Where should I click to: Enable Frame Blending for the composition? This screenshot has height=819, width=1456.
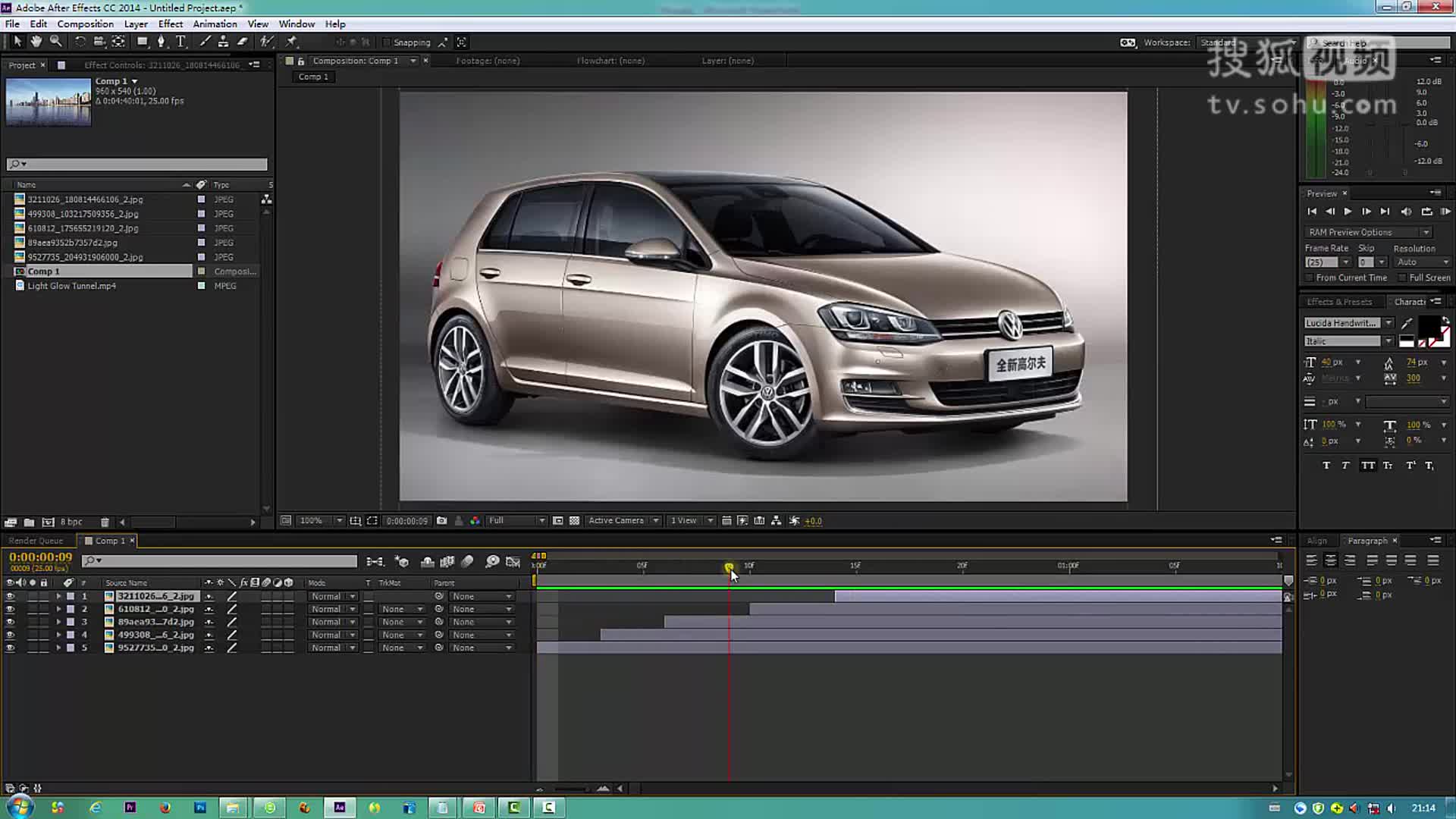point(447,562)
